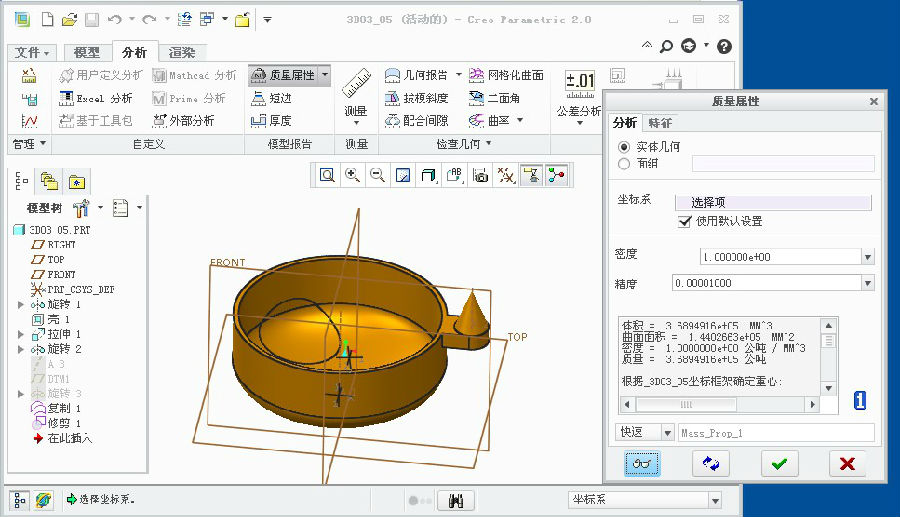Click the Search binoculars icon in status bar
The width and height of the screenshot is (900, 517).
(456, 500)
